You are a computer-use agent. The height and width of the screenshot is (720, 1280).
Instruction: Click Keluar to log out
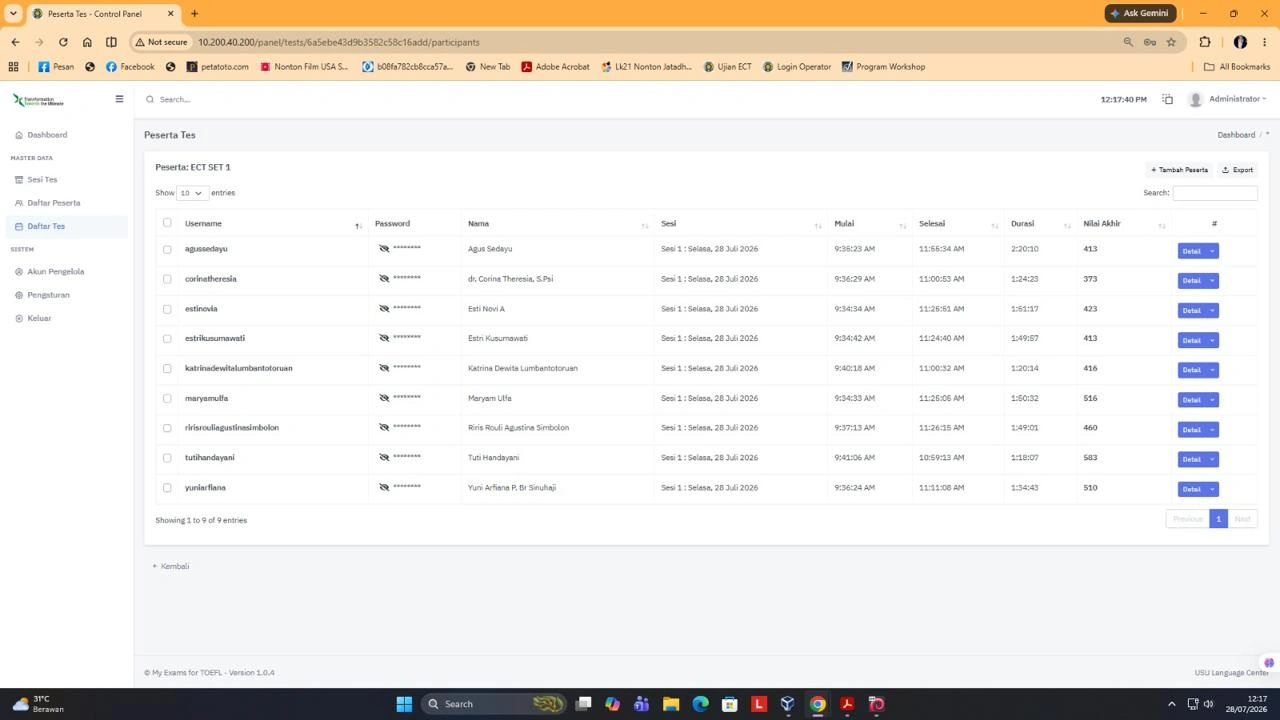pos(39,318)
